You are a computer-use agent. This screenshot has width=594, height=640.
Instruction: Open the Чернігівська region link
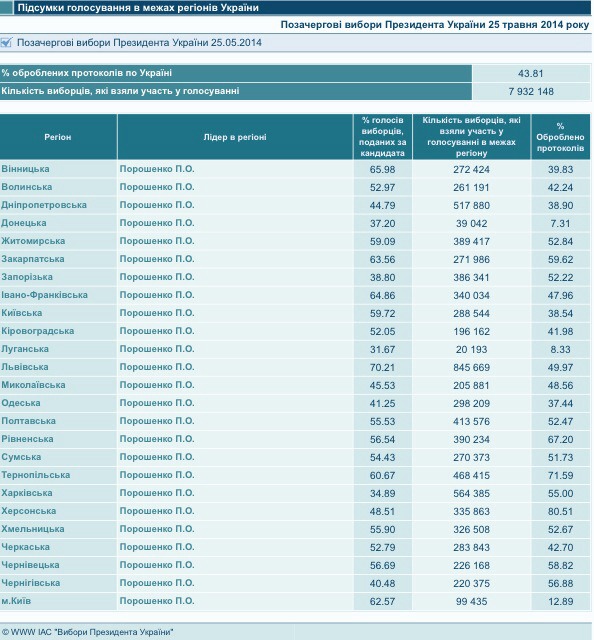point(31,583)
